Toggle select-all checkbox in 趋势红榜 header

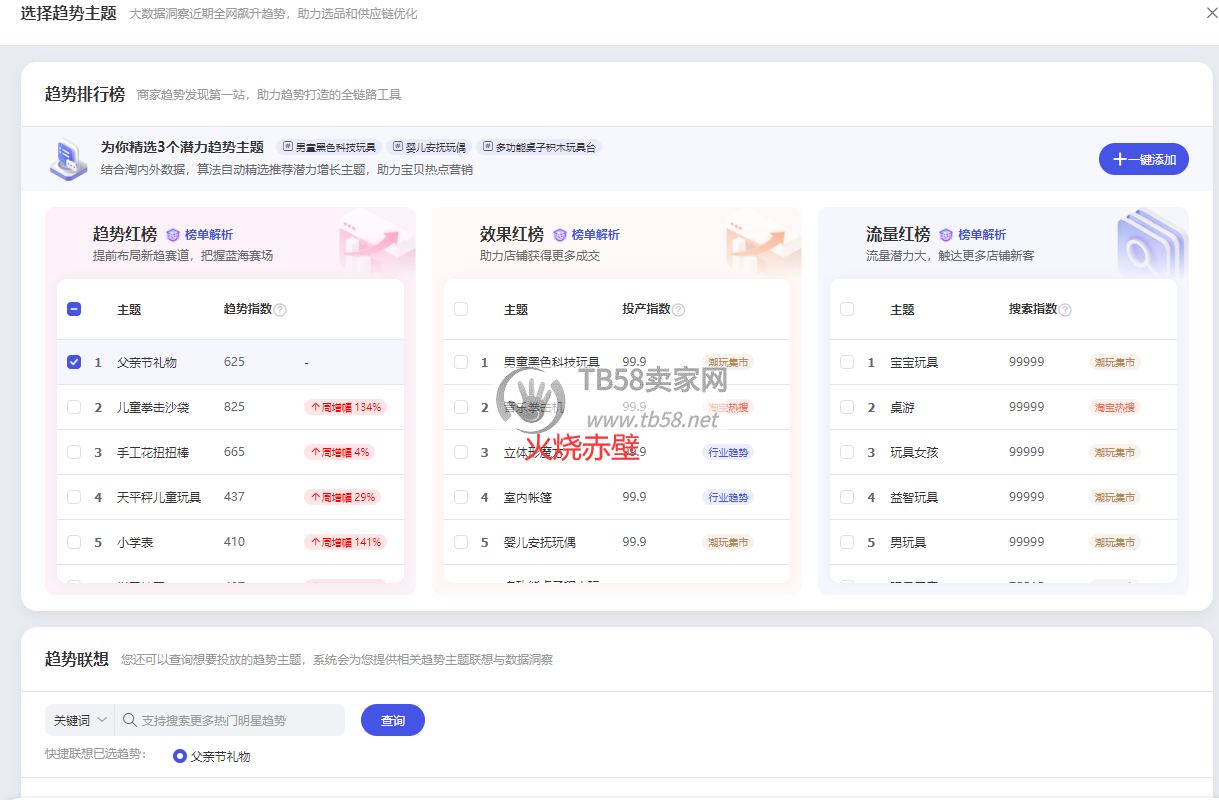tap(74, 309)
